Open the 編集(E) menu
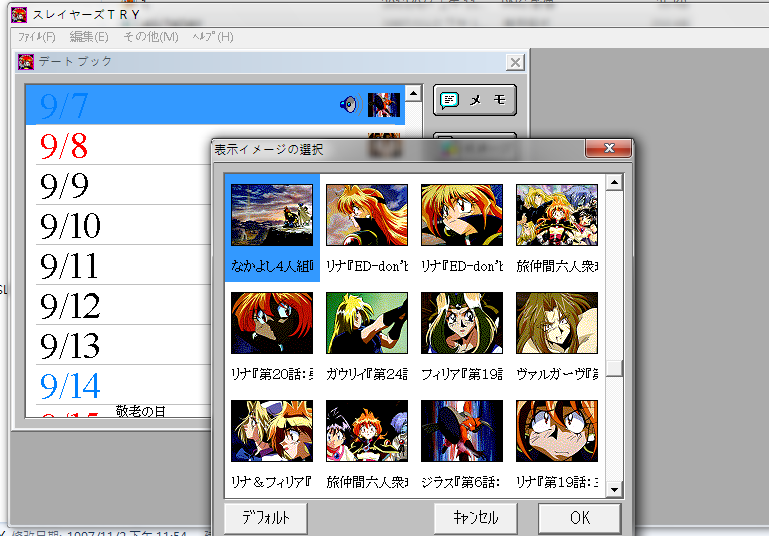Image resolution: width=769 pixels, height=536 pixels. coord(89,37)
